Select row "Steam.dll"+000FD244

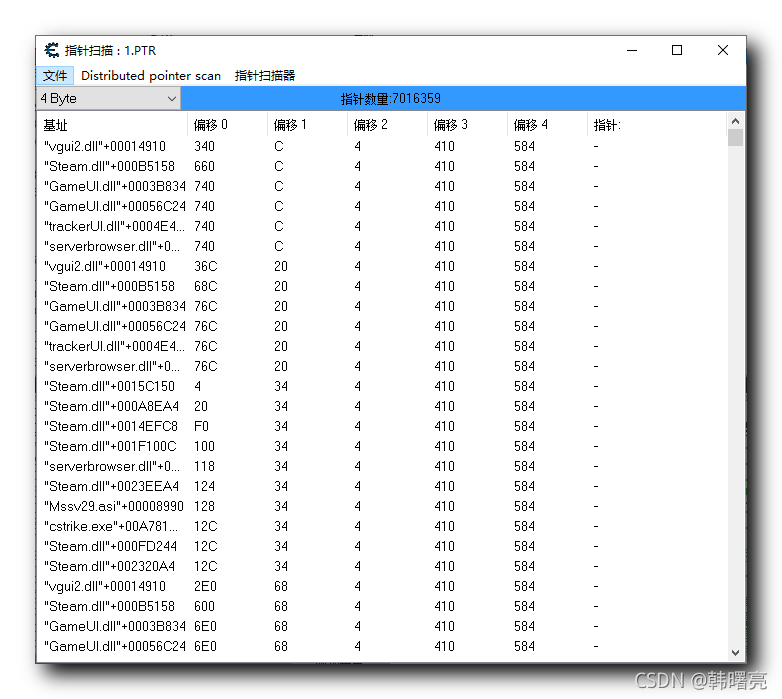[382, 546]
